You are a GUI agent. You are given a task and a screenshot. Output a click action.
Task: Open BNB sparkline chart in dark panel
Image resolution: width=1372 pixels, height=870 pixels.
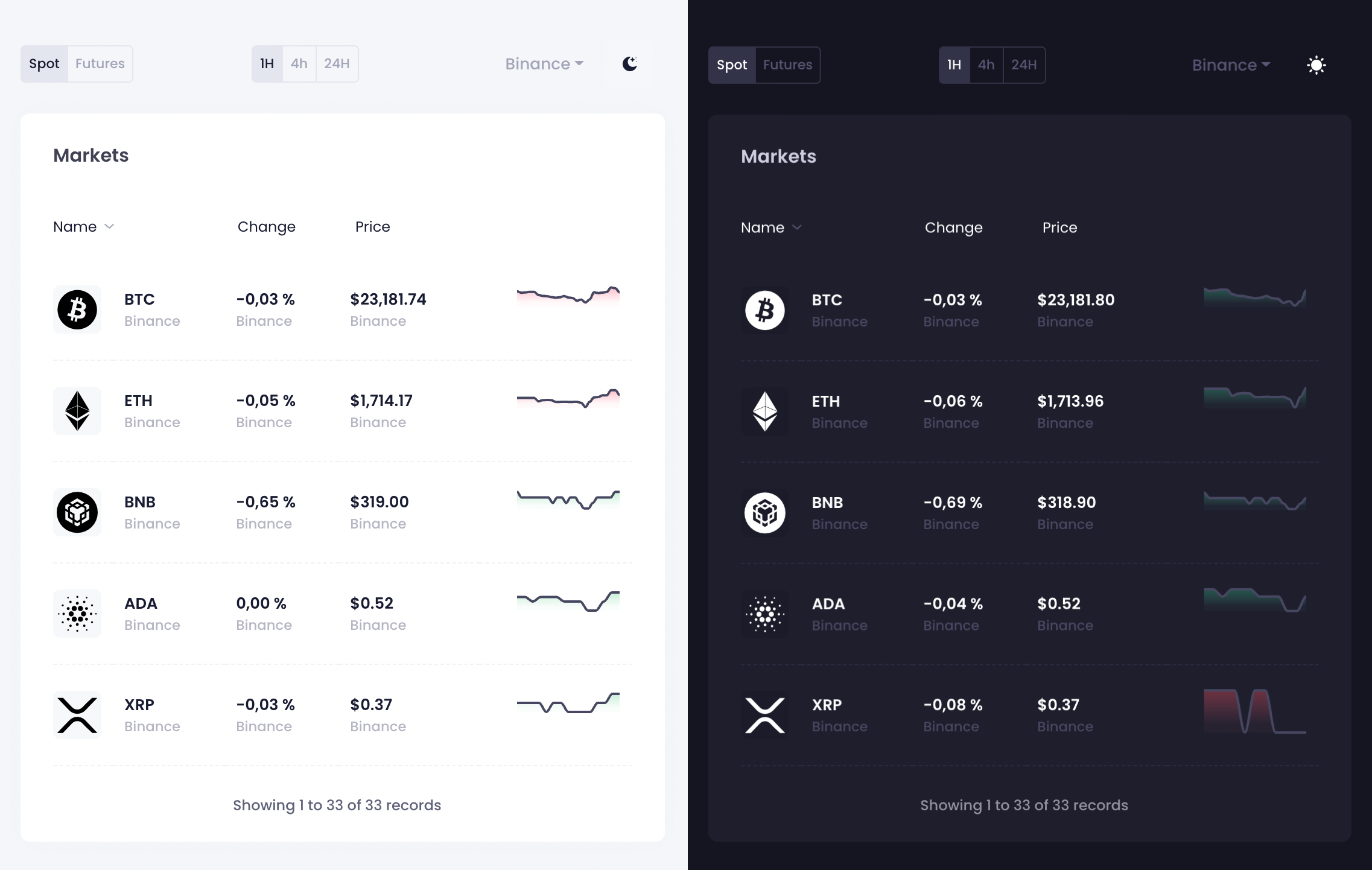coord(1255,501)
